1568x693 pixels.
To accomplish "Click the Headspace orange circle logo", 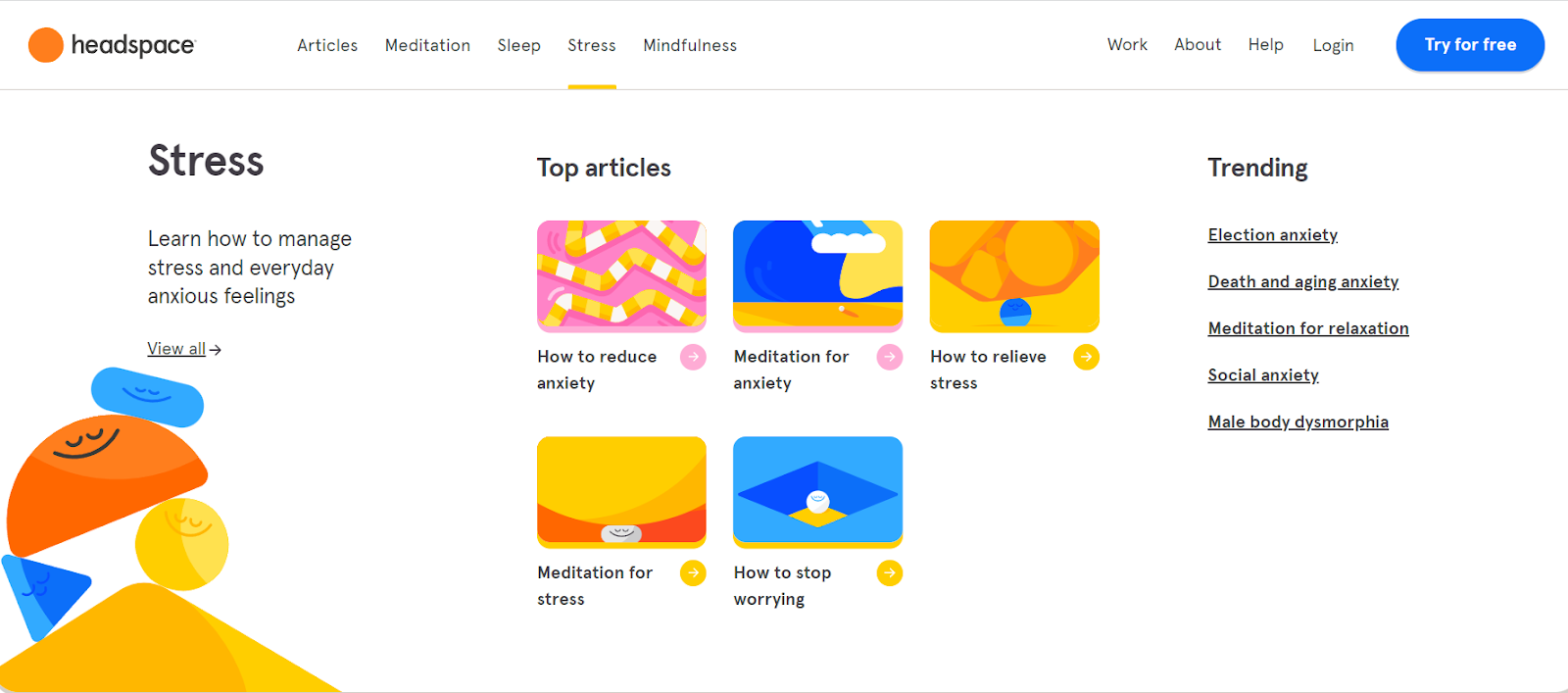I will [46, 45].
